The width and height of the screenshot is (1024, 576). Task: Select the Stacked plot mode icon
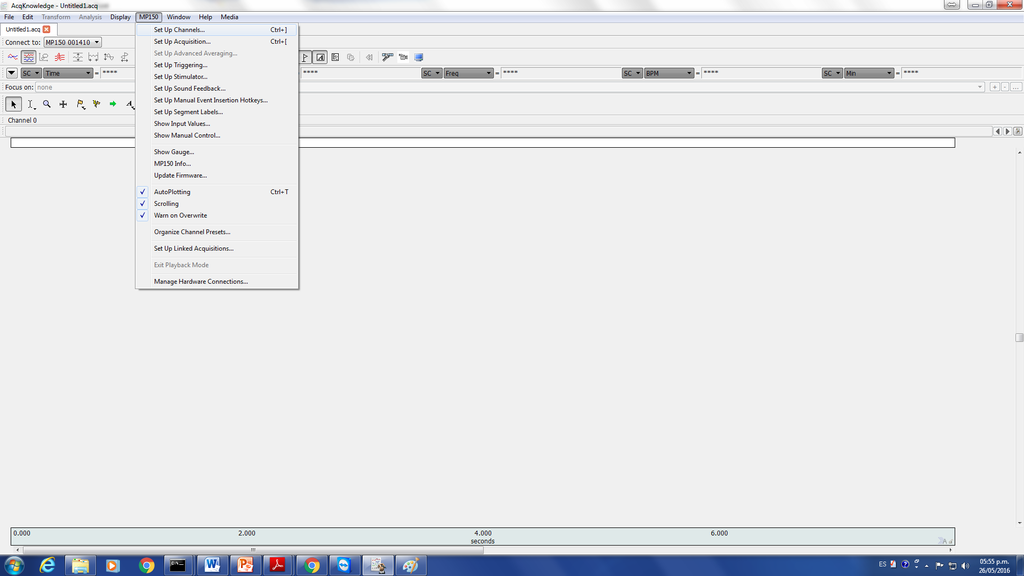(59, 57)
